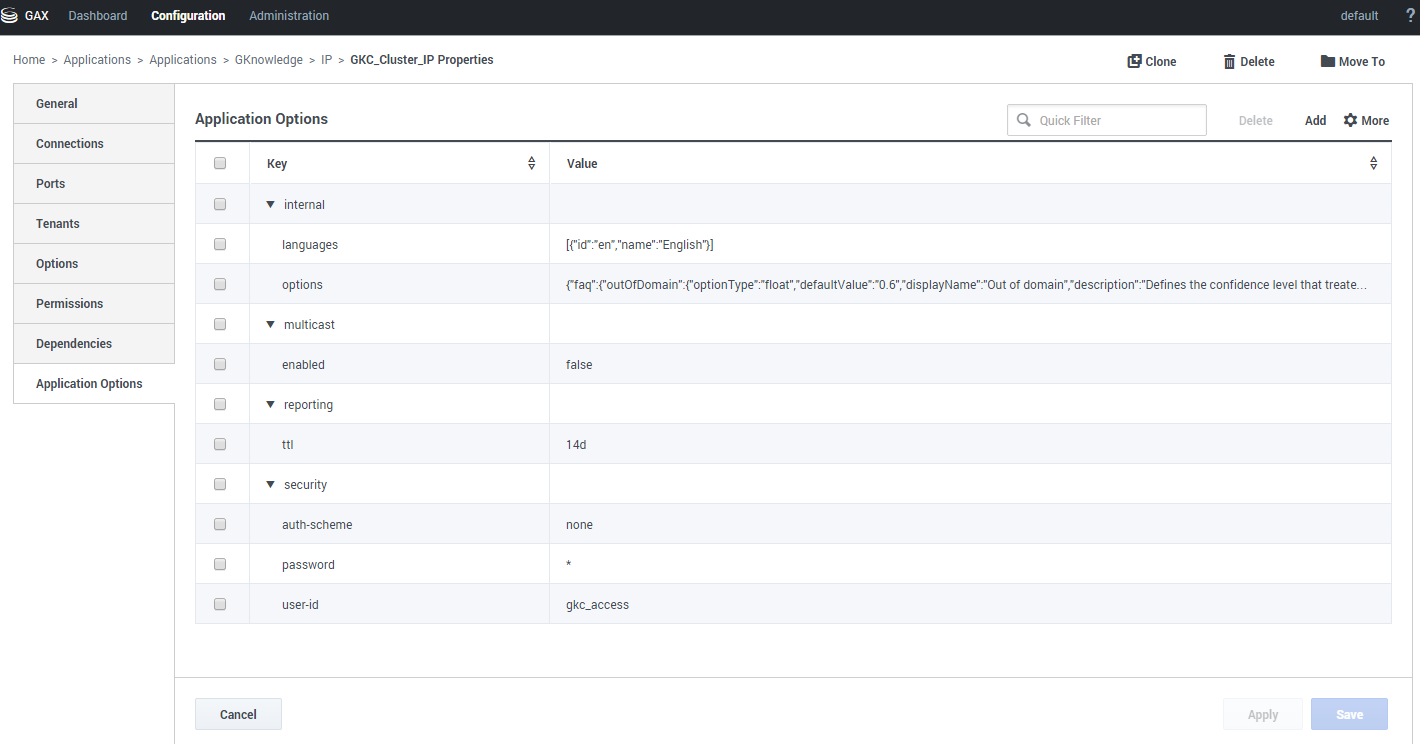Open the More gear icon menu
This screenshot has width=1420, height=744.
tap(1351, 120)
